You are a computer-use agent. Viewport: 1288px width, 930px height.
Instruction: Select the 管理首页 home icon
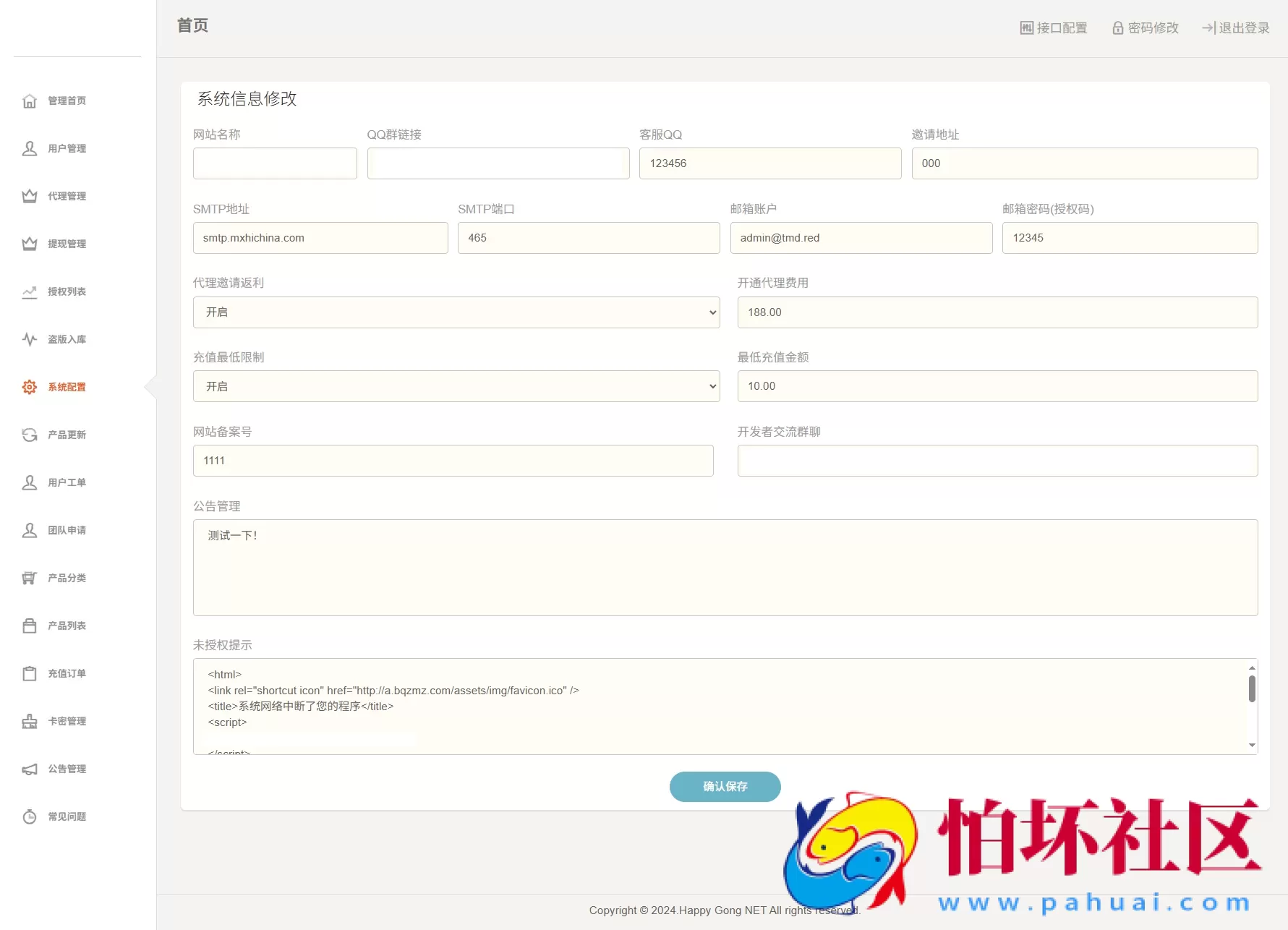pyautogui.click(x=29, y=101)
